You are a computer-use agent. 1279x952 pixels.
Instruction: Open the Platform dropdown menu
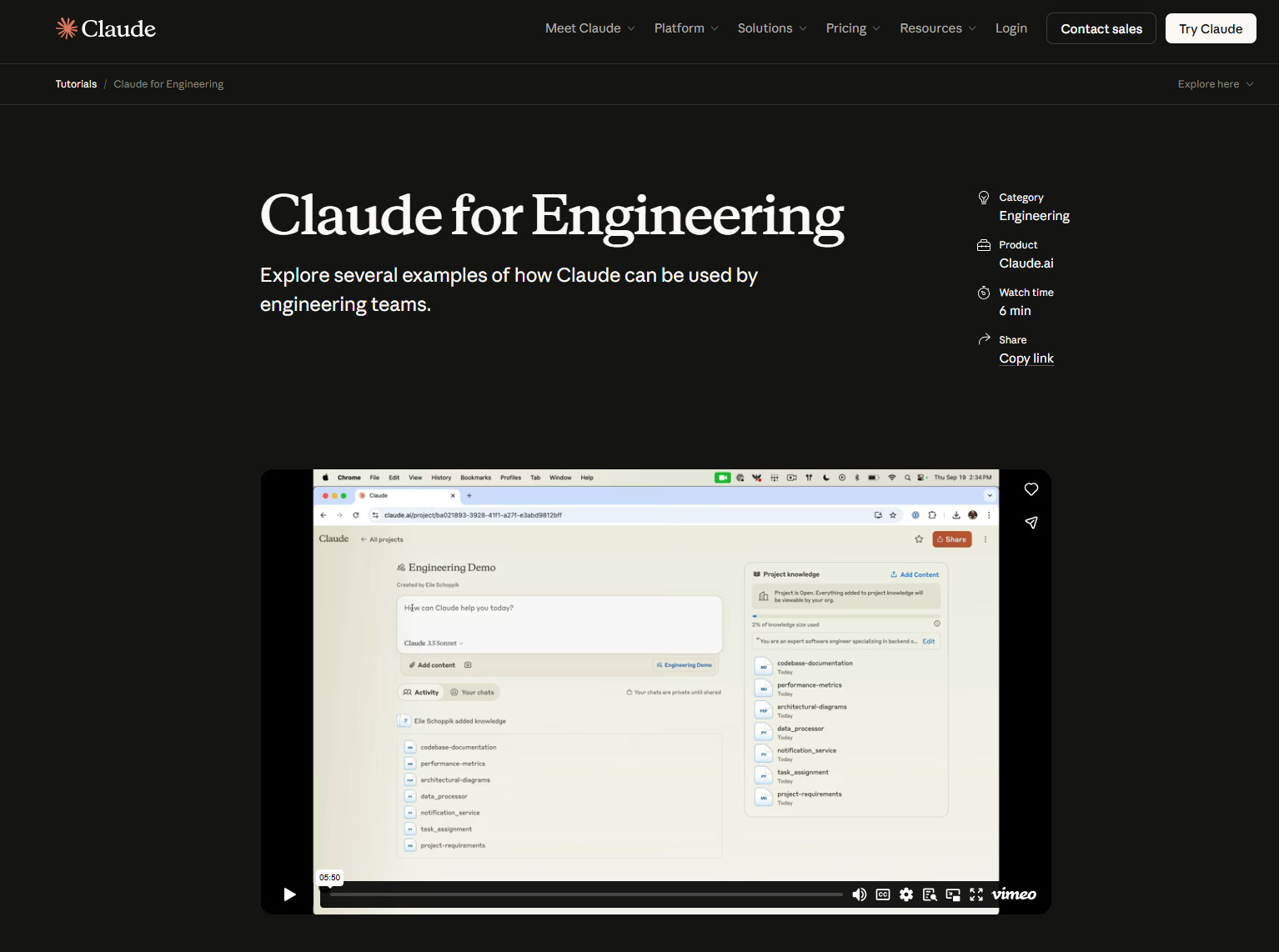coord(686,28)
